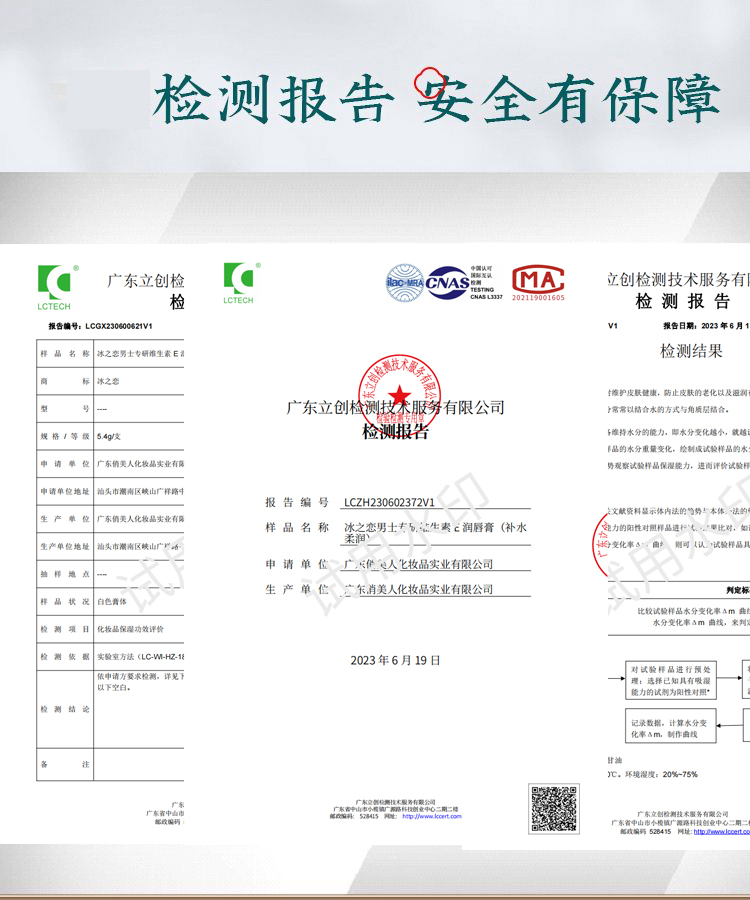Click the '环境湿度: 20%~75%' text
The width and height of the screenshot is (750, 900).
coord(661,774)
